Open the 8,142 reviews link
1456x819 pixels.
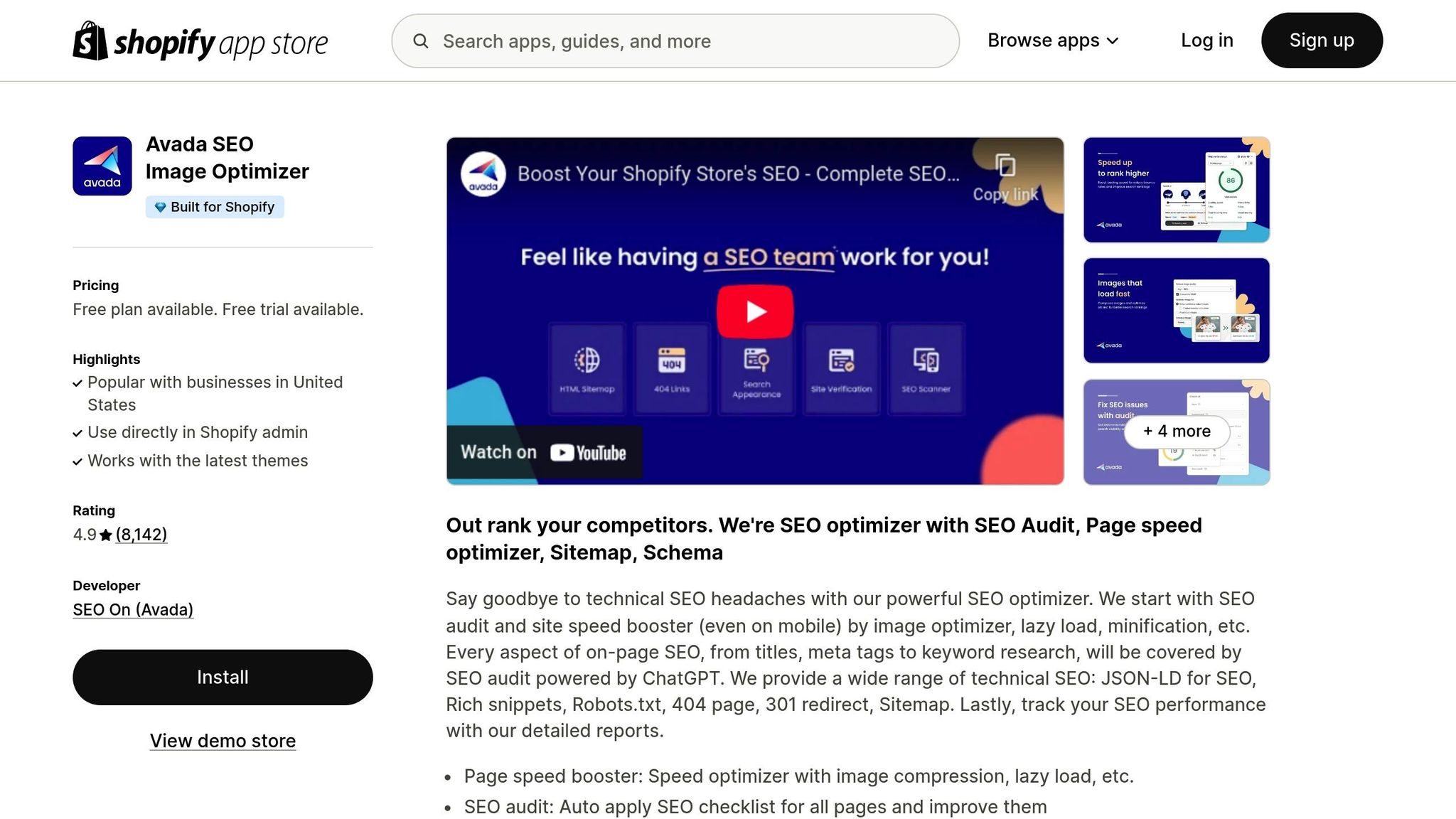[x=141, y=535]
